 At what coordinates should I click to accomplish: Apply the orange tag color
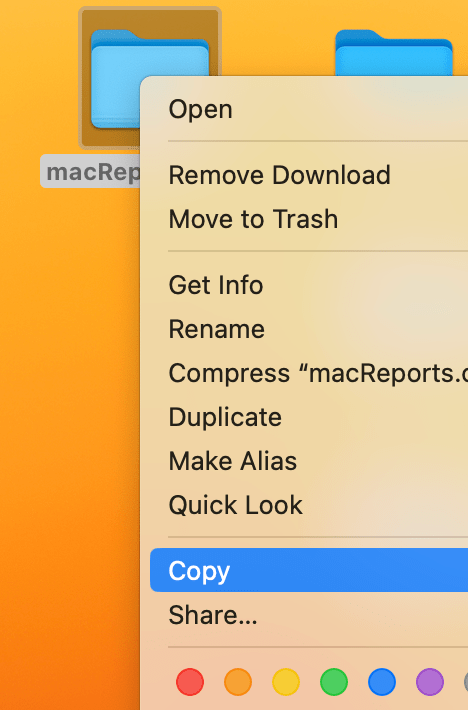point(238,681)
